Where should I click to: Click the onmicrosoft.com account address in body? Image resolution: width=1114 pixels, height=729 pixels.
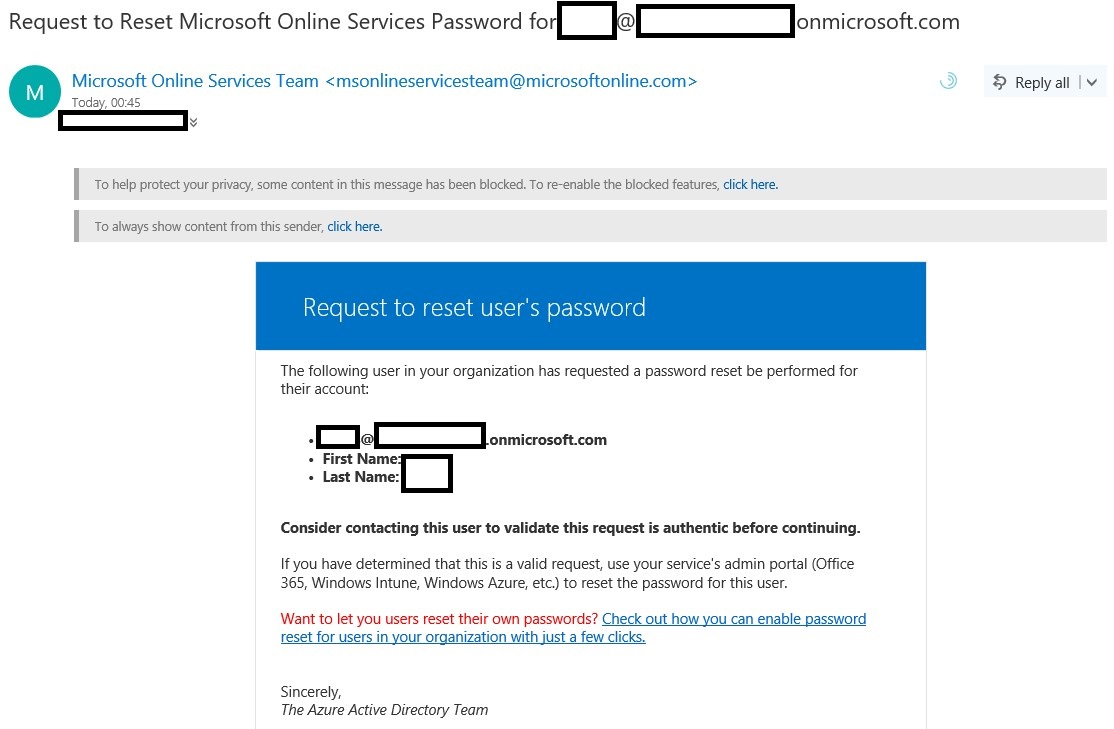(x=462, y=439)
